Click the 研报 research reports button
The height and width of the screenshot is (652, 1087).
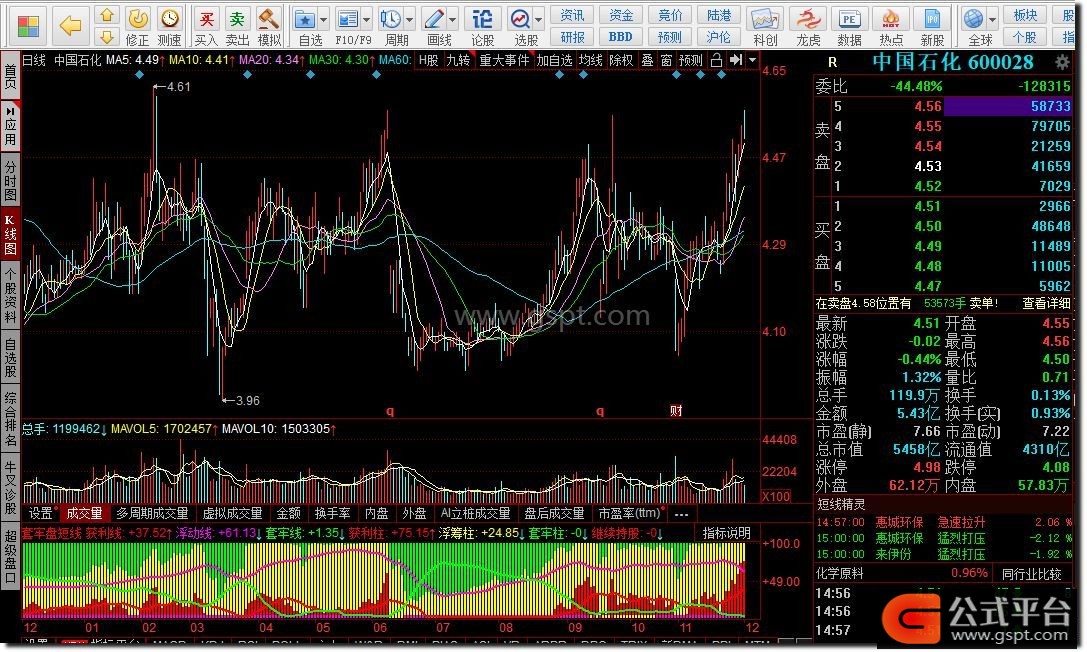pos(572,37)
